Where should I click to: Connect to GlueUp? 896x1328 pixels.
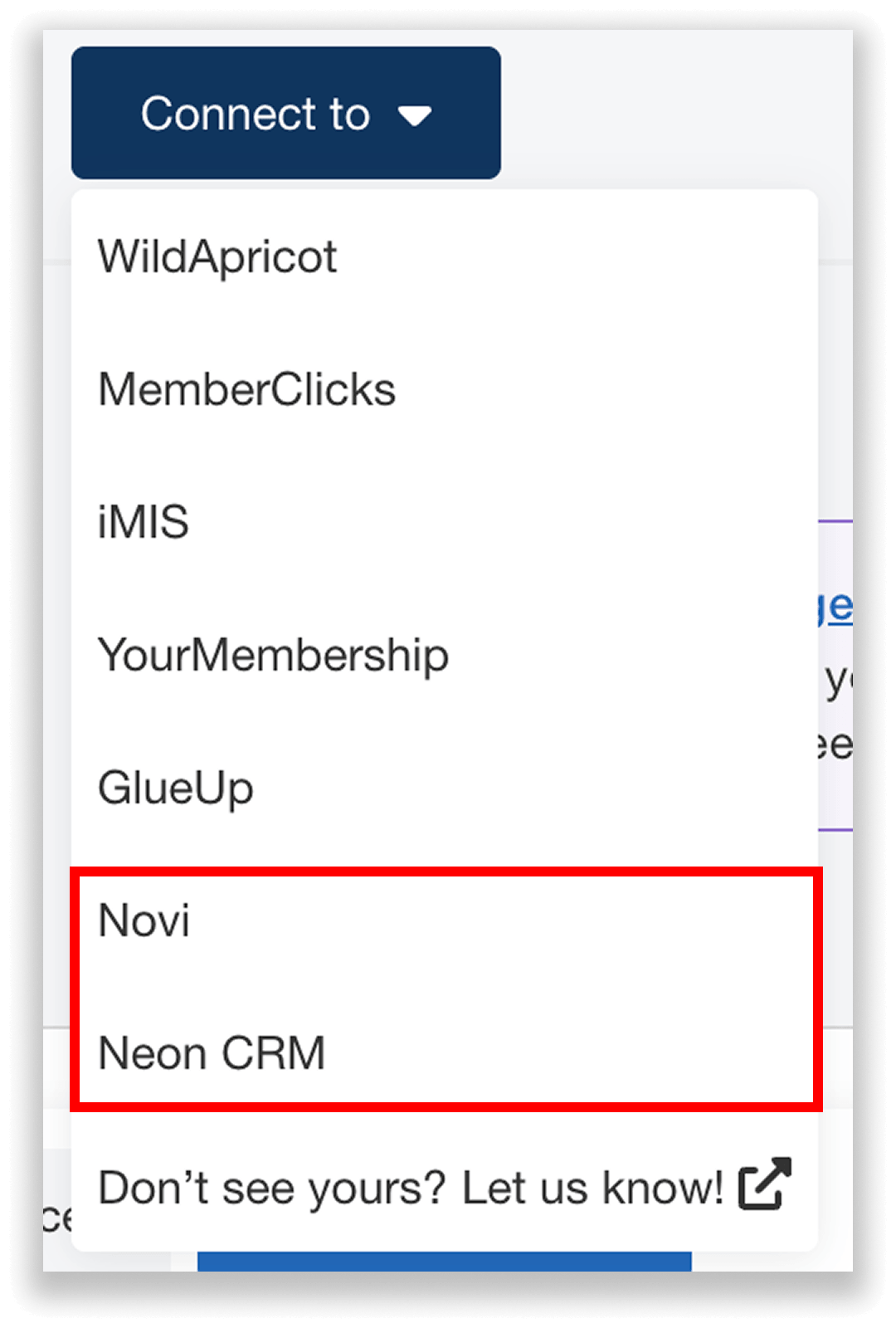pos(176,788)
